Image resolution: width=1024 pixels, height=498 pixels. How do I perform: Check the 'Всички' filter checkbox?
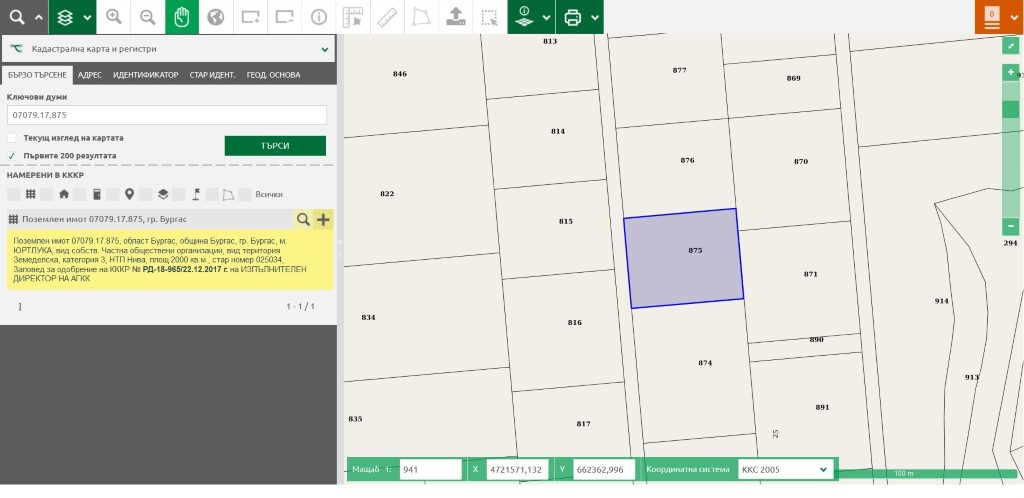tap(246, 194)
